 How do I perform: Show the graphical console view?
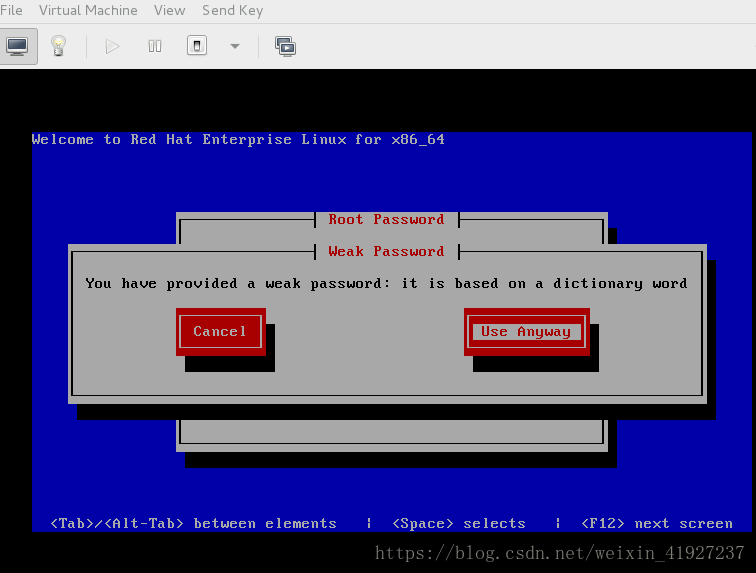pos(18,46)
